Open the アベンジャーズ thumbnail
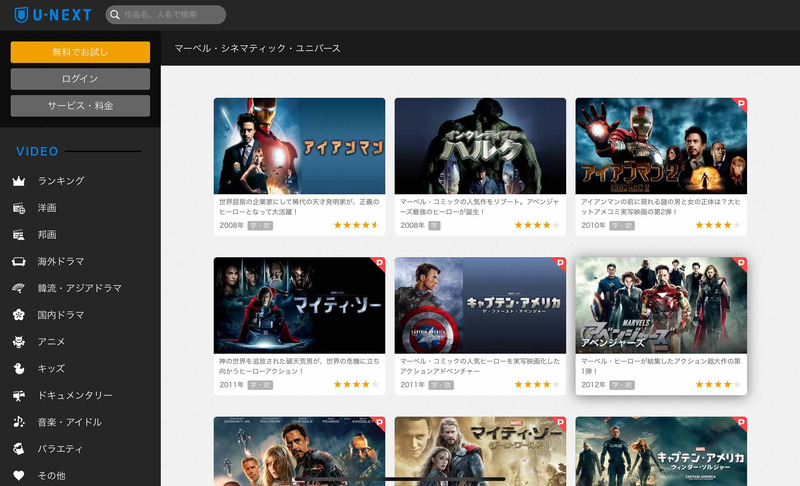 click(x=661, y=305)
